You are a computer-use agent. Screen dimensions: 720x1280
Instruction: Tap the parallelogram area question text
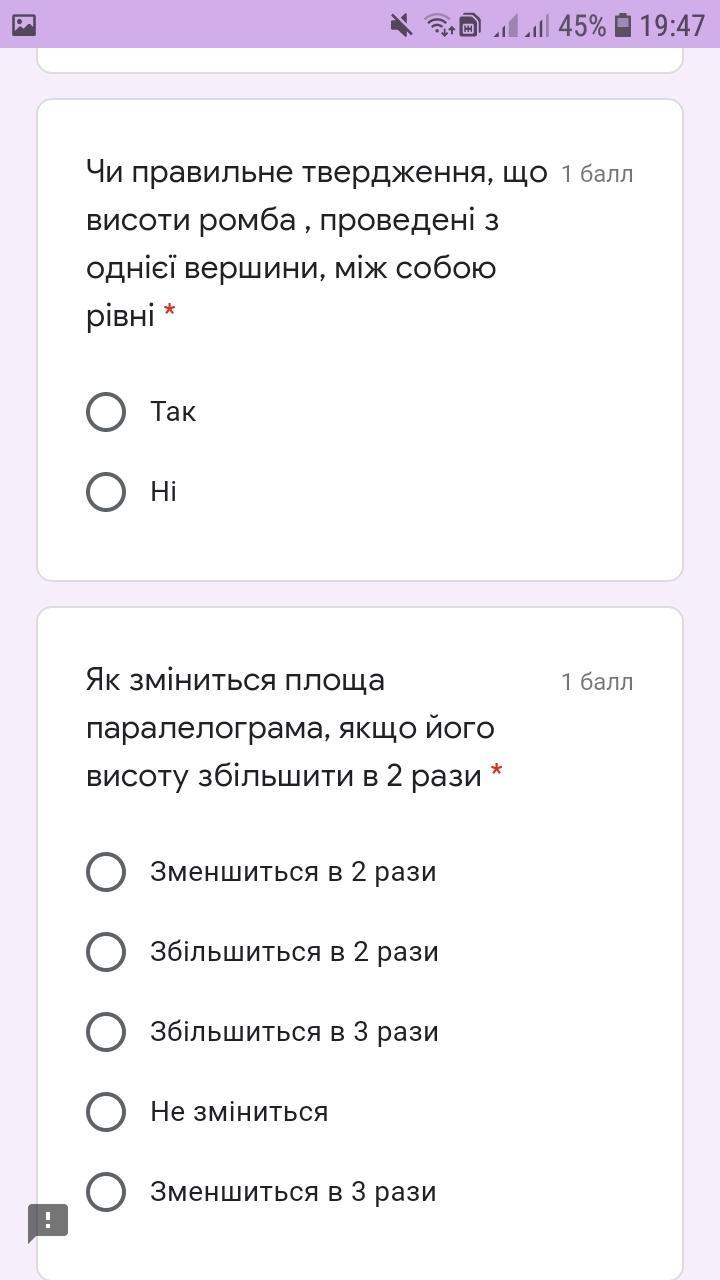(x=290, y=728)
